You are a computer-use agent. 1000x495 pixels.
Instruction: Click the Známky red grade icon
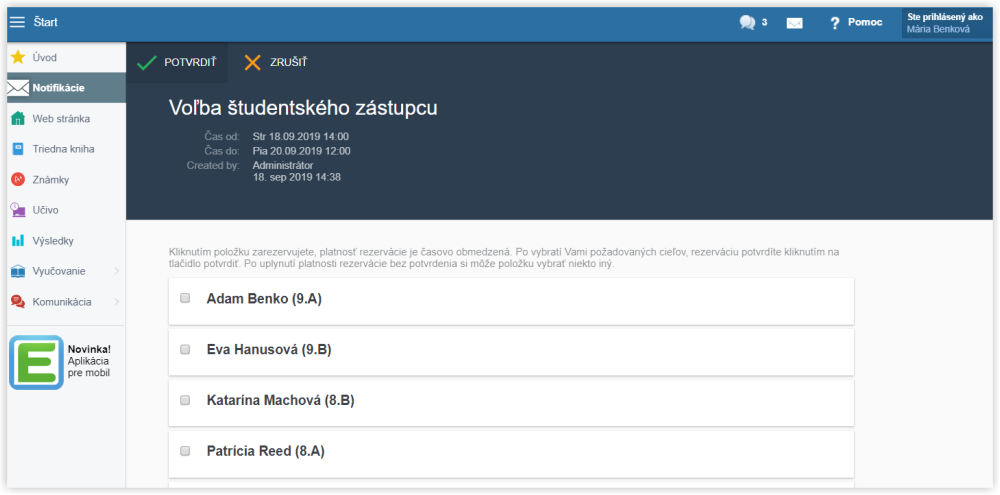(18, 180)
